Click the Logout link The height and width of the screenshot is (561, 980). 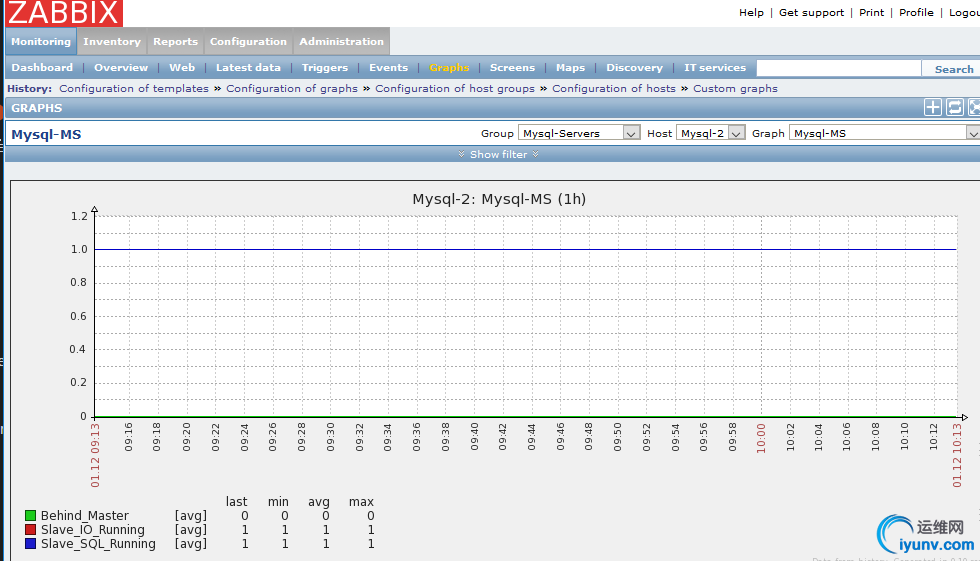click(964, 12)
